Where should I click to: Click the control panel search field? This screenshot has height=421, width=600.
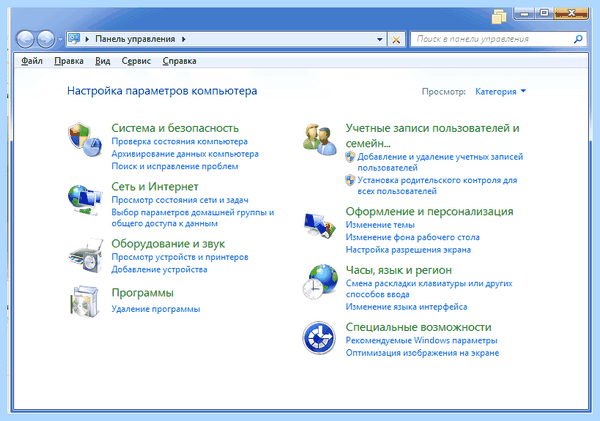pyautogui.click(x=498, y=39)
